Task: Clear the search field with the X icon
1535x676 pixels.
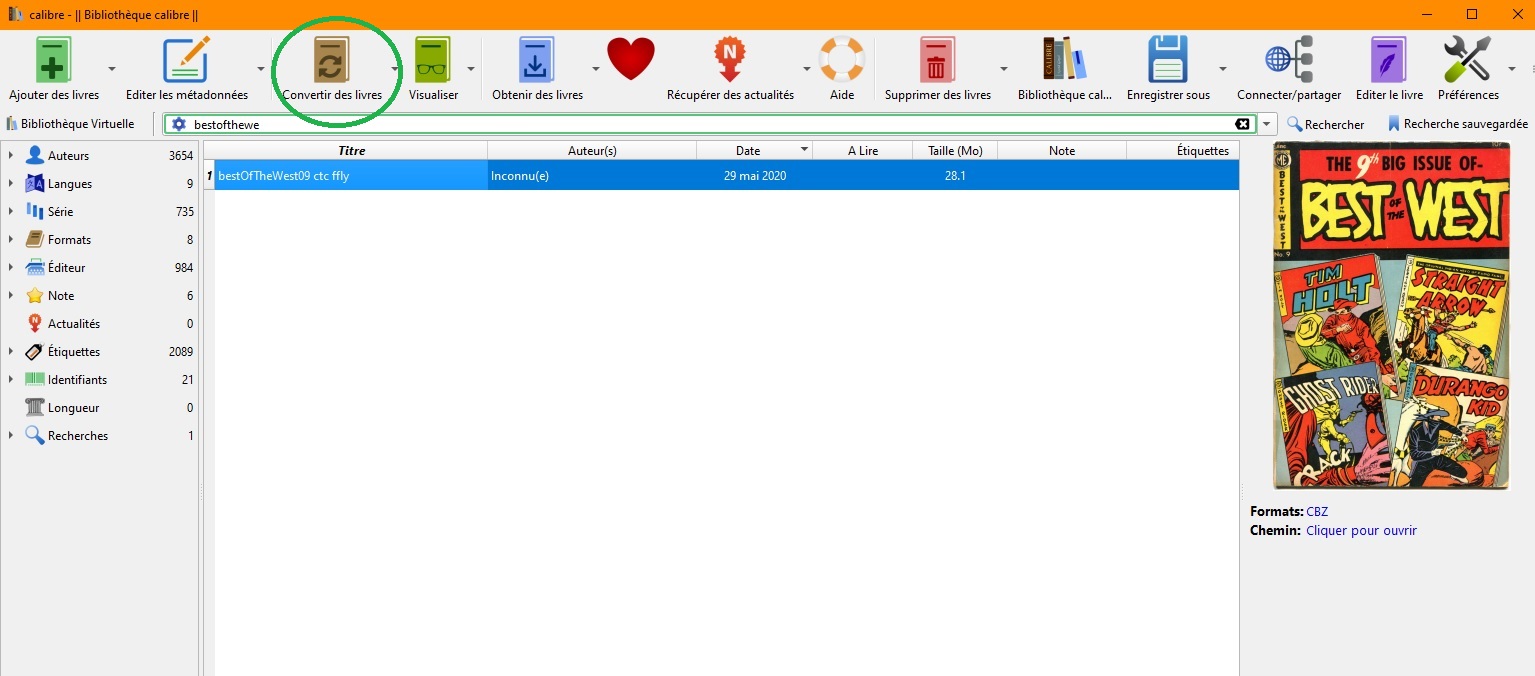Action: point(1242,124)
